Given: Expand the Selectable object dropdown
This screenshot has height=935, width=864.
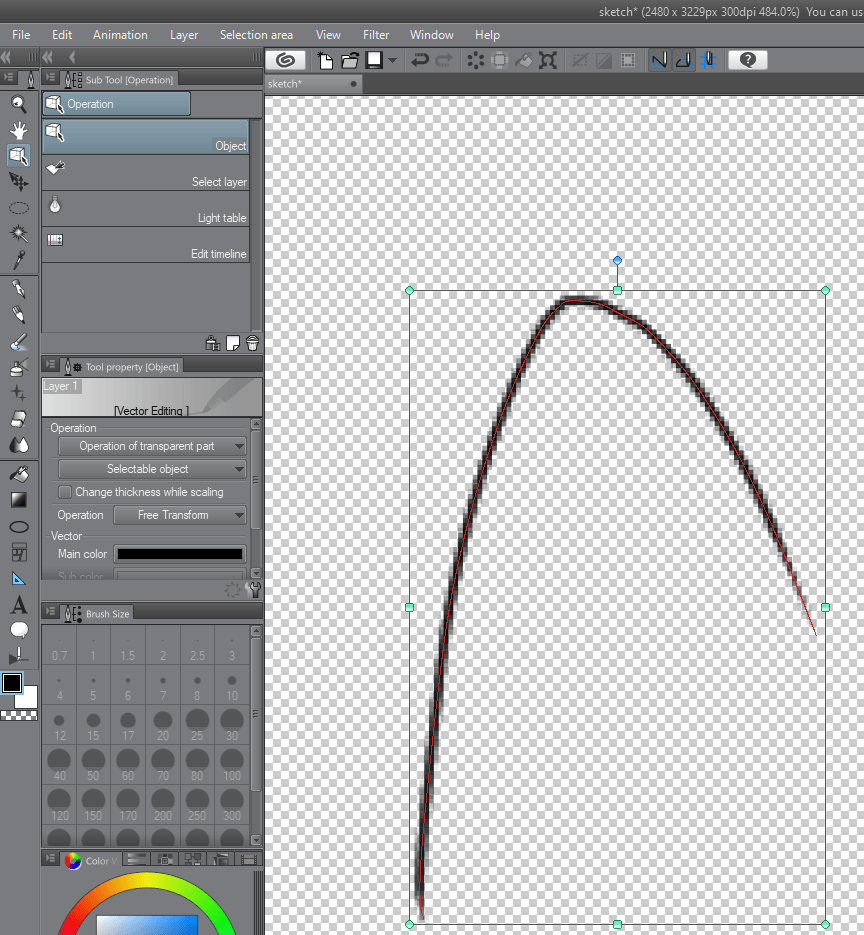Looking at the screenshot, I should 152,469.
